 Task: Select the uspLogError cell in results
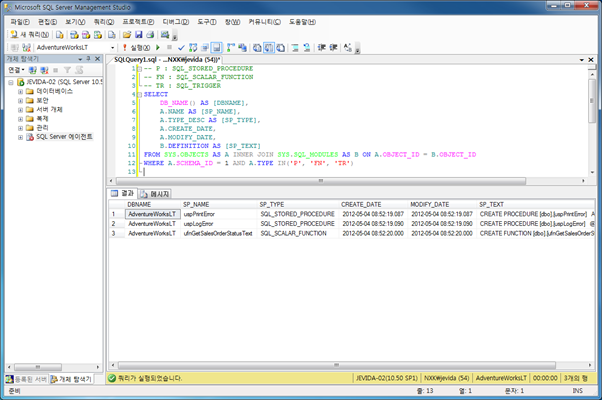coord(218,224)
